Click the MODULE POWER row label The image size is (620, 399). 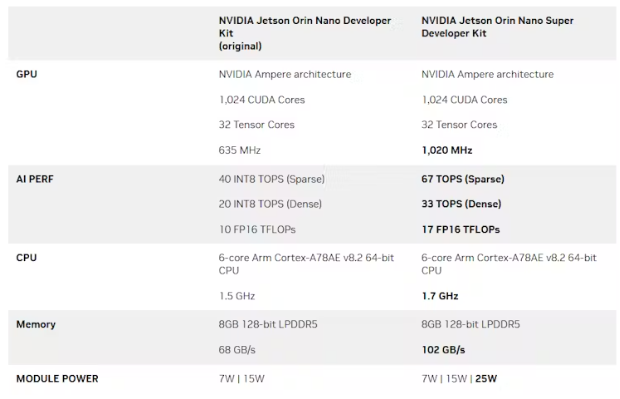pyautogui.click(x=57, y=378)
